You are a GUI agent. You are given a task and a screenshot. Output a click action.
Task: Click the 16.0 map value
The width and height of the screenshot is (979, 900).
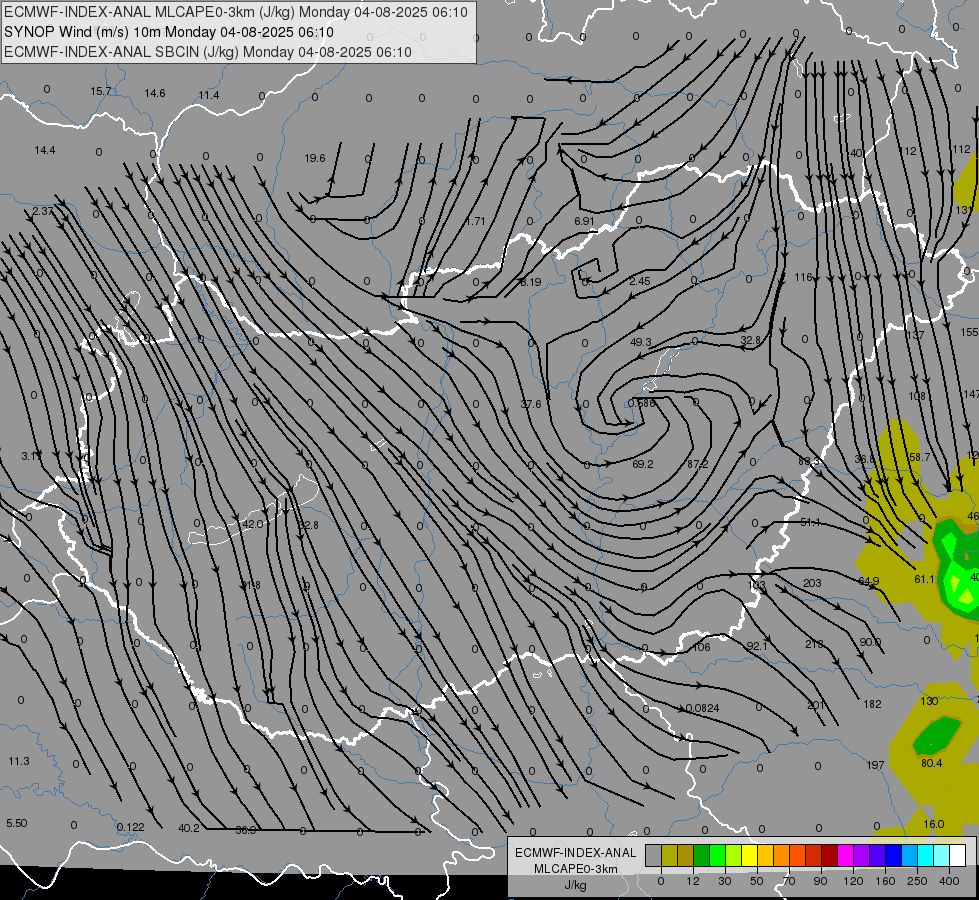(x=933, y=824)
